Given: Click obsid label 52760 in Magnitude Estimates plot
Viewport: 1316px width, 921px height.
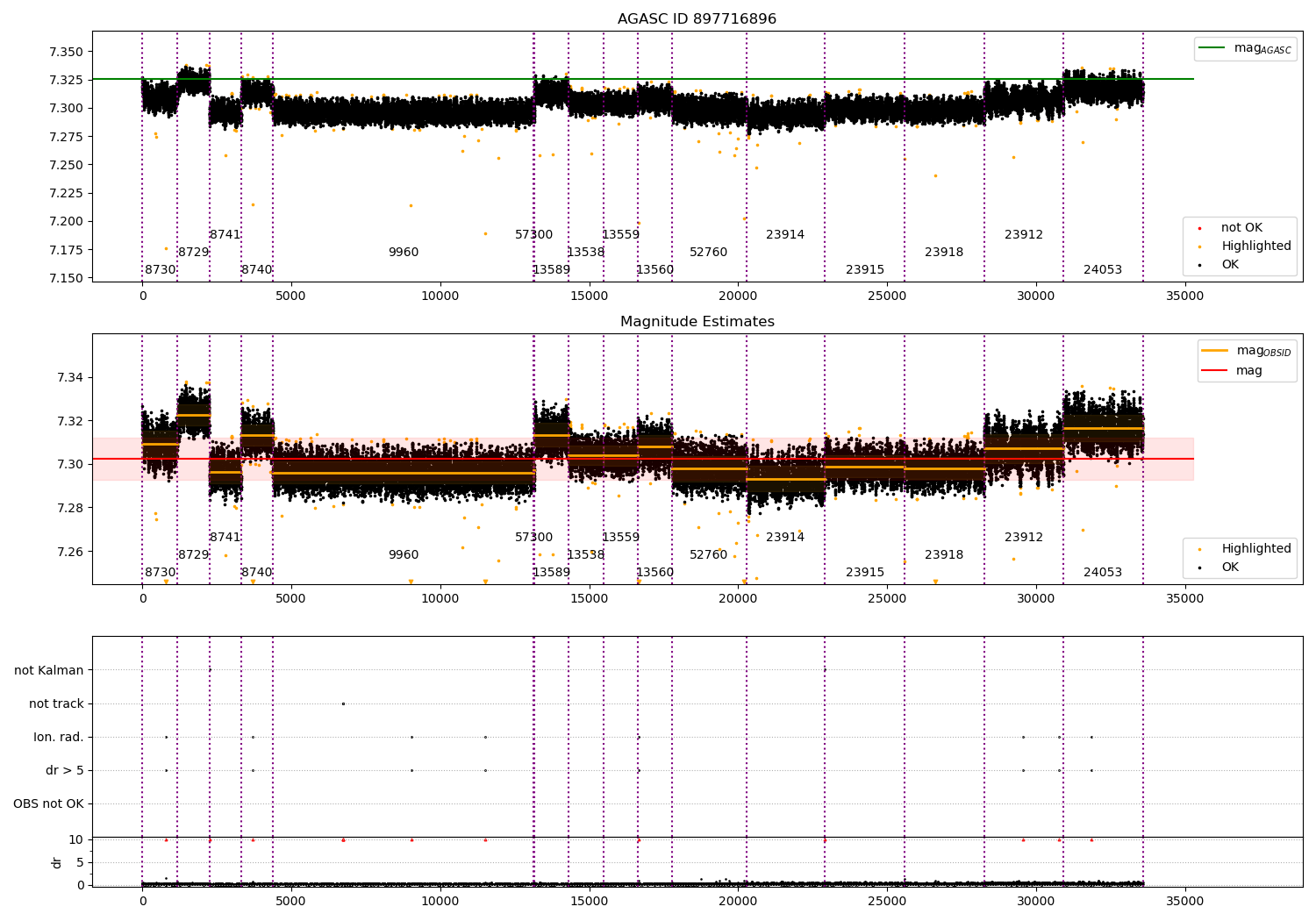Looking at the screenshot, I should [x=709, y=555].
